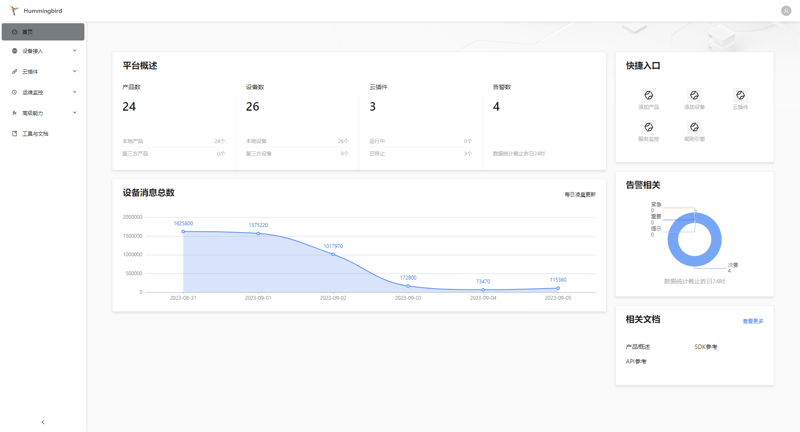Open the 产品概述 document link
The width and height of the screenshot is (800, 432).
pyautogui.click(x=638, y=347)
